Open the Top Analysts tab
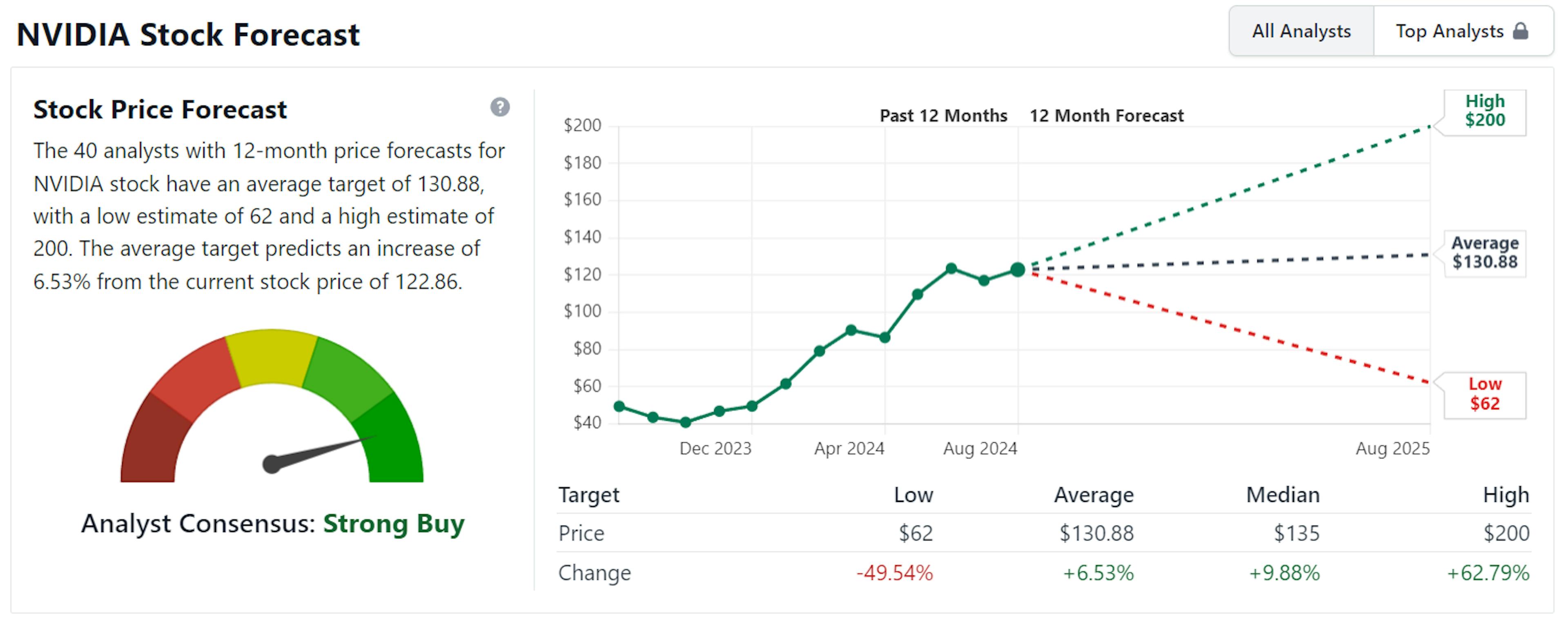The image size is (1568, 624). (1449, 31)
